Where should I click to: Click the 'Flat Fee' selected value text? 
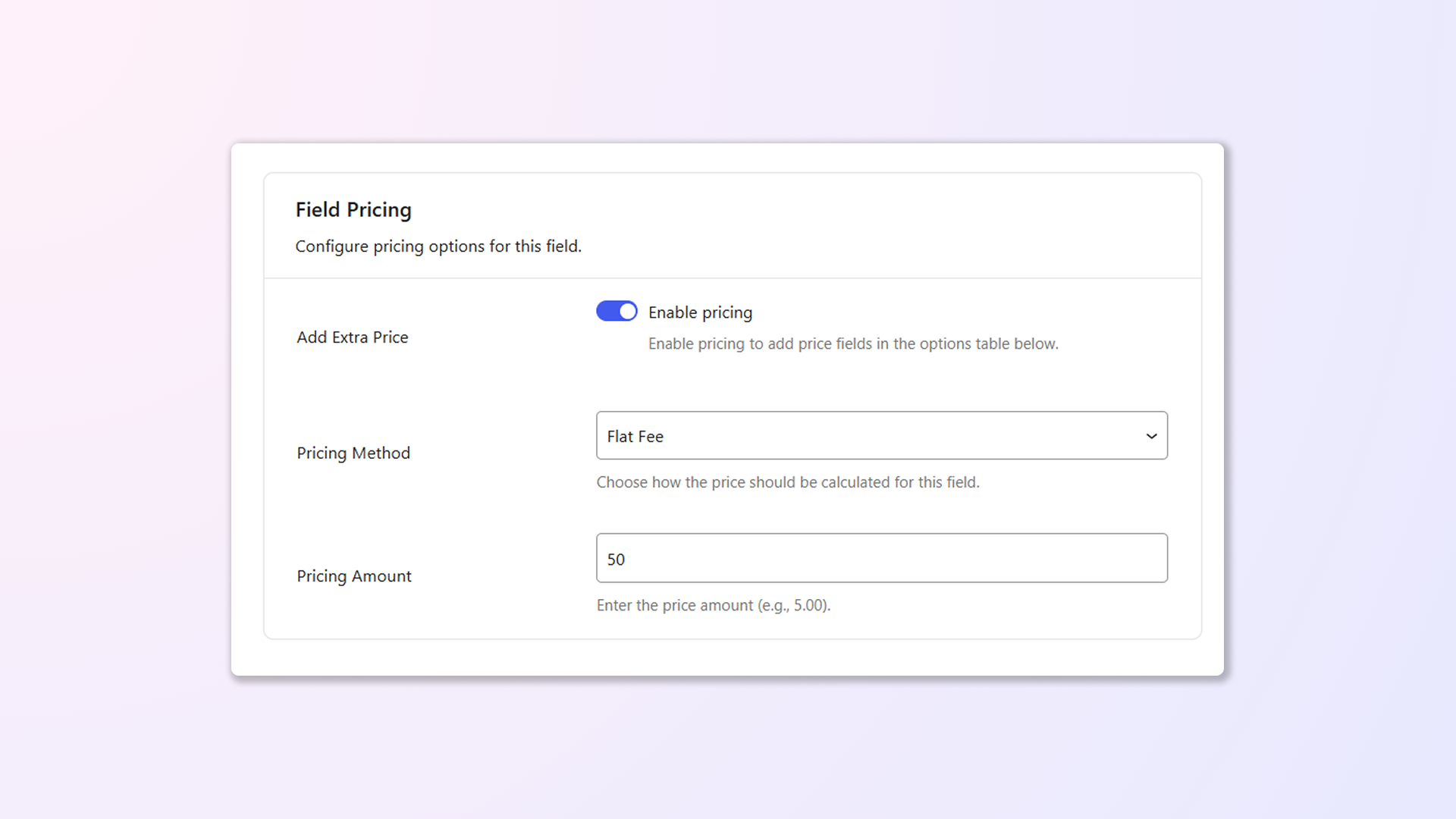point(635,437)
